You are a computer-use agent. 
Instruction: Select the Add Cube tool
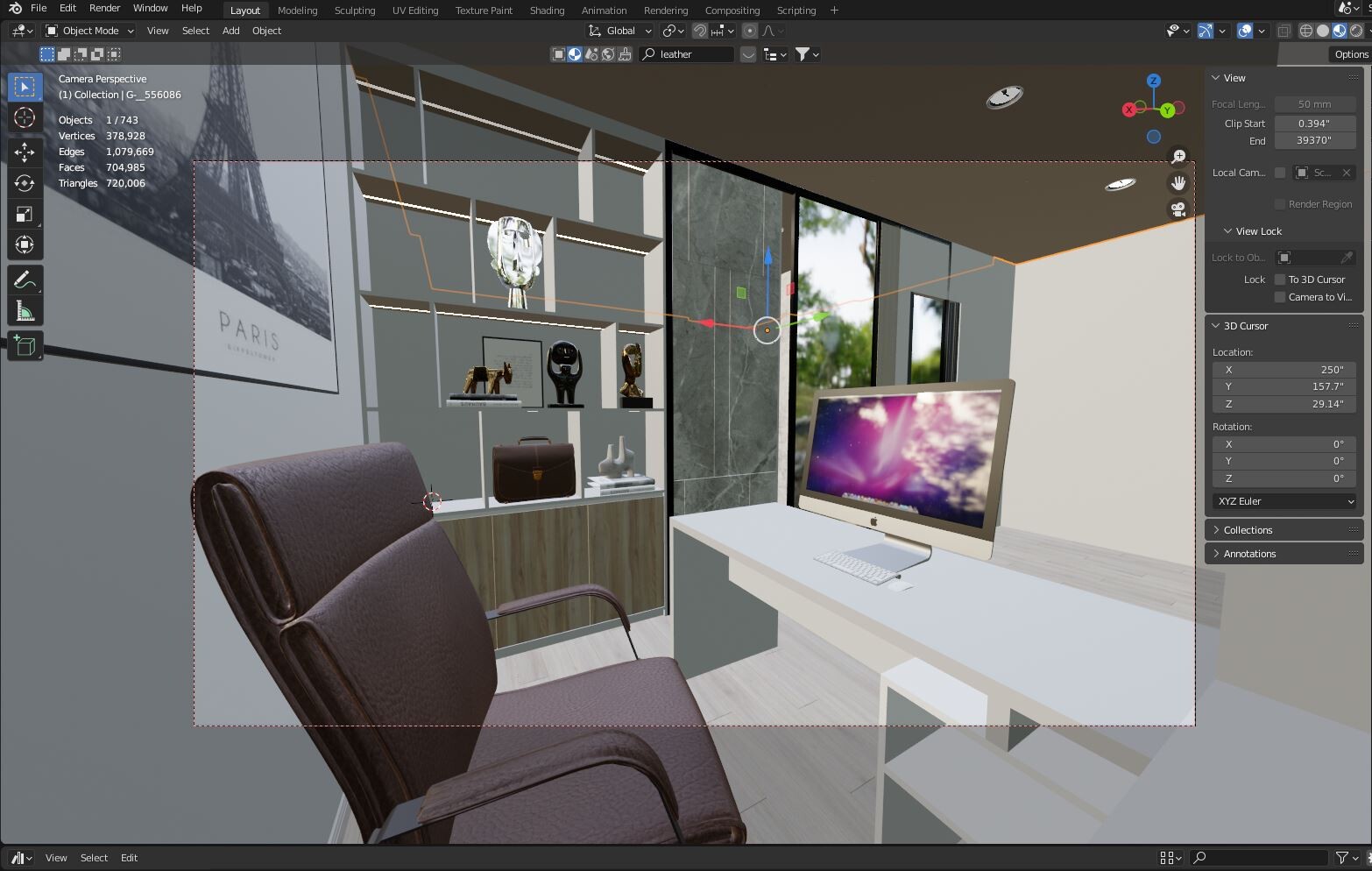24,345
